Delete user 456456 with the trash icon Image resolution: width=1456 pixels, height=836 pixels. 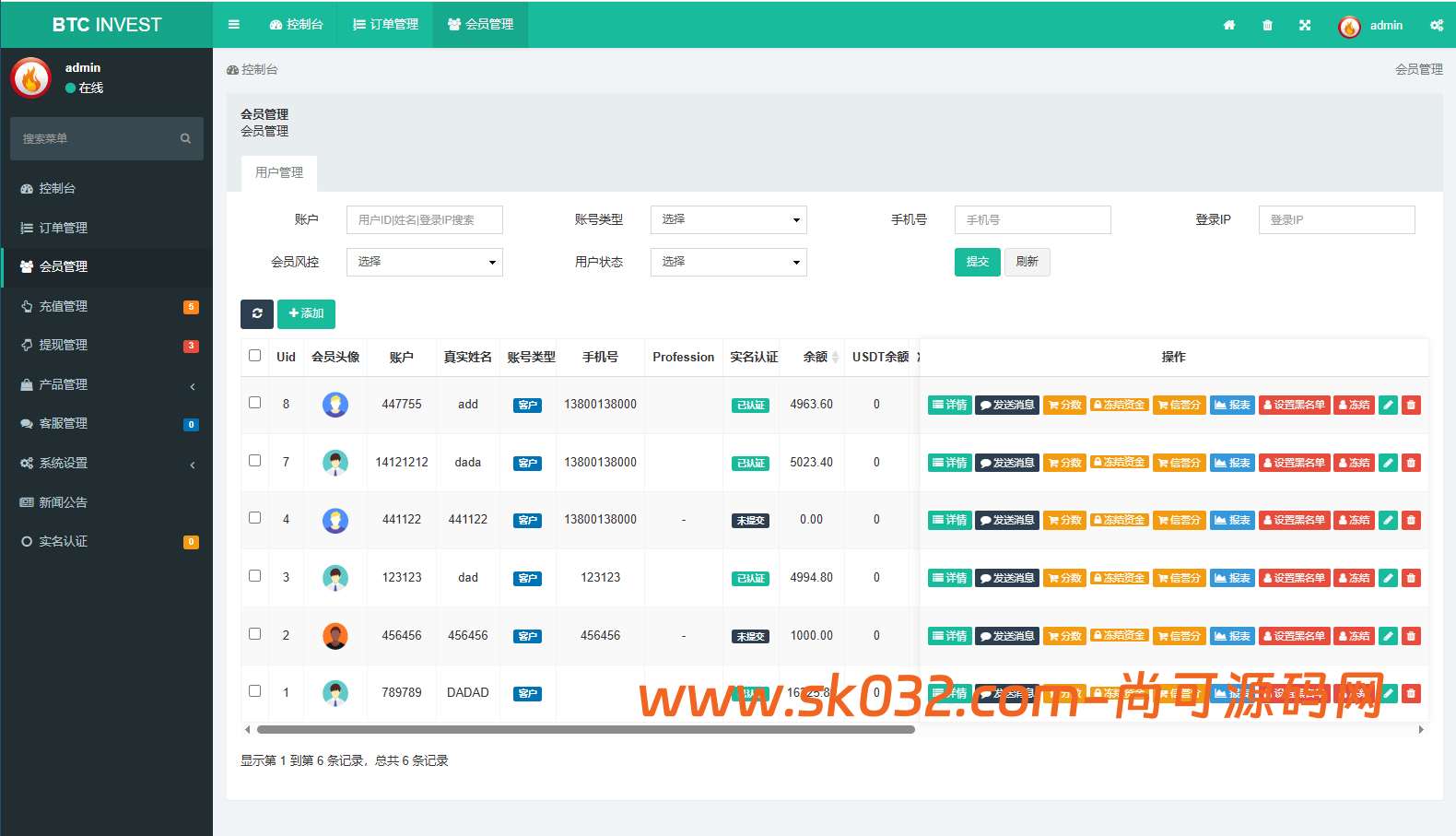point(1411,636)
